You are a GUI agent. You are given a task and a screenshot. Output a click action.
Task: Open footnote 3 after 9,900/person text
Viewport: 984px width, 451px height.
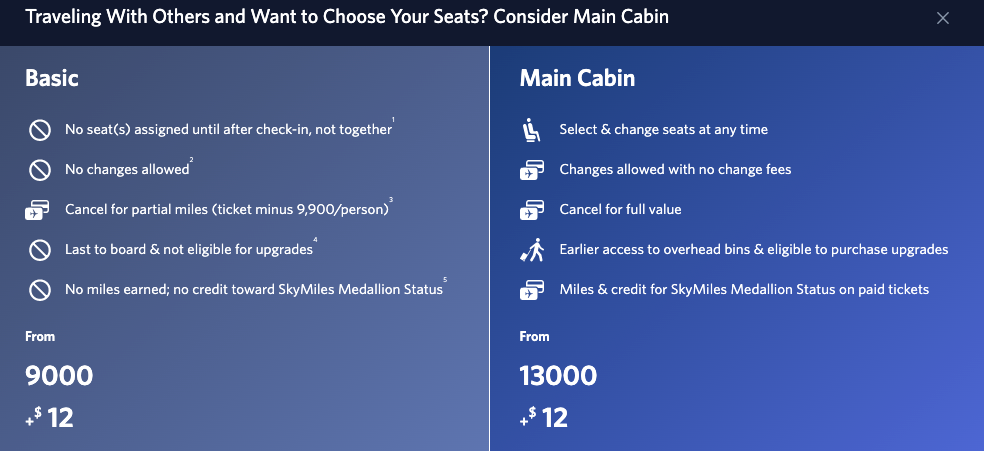tap(391, 201)
